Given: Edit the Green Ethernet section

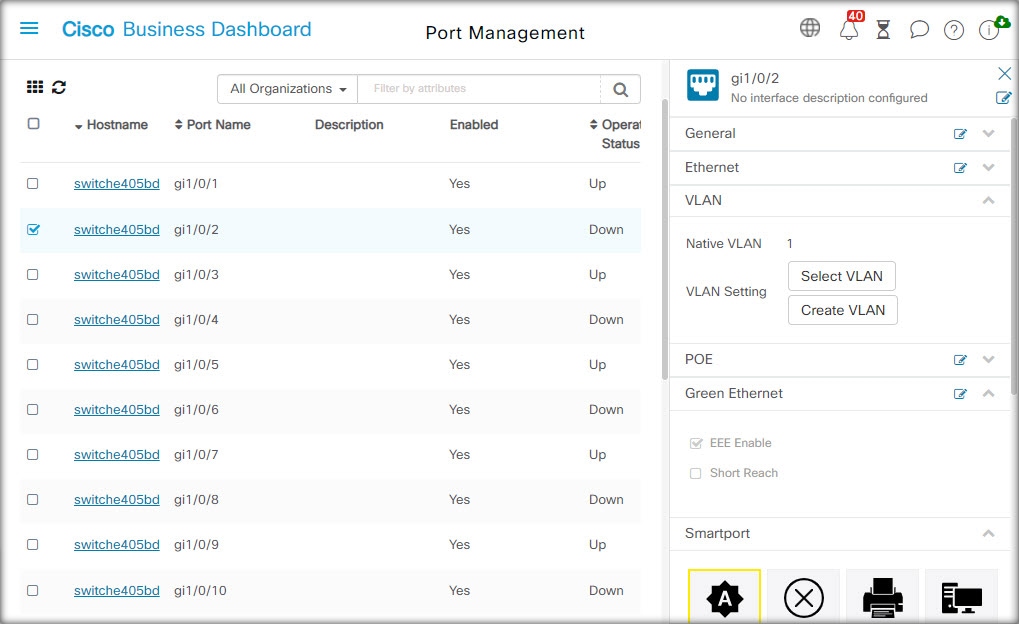Looking at the screenshot, I should pos(960,394).
